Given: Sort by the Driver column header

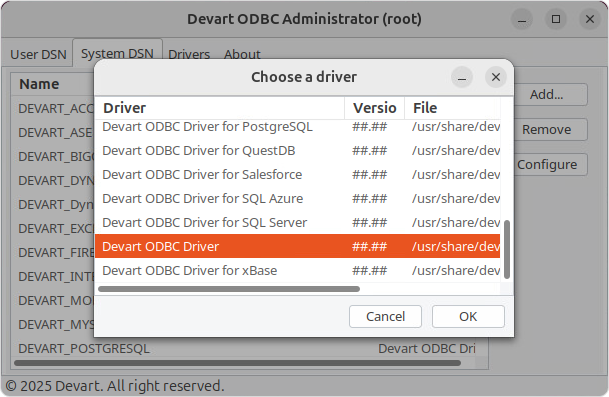Looking at the screenshot, I should (220, 108).
